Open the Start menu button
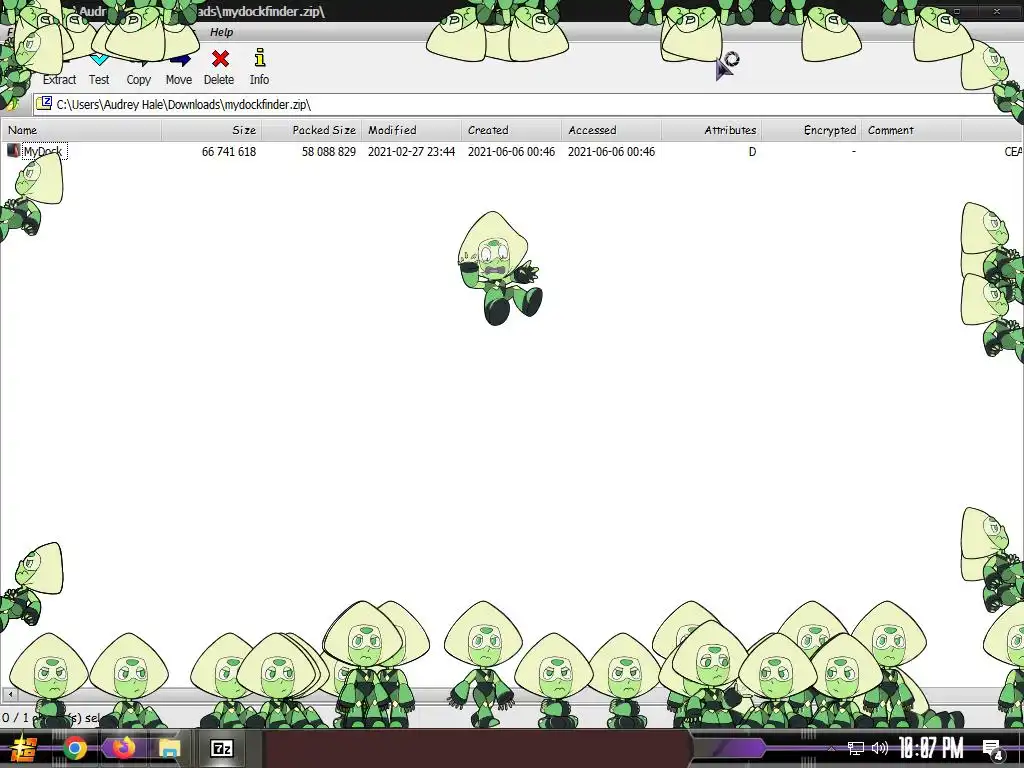This screenshot has height=768, width=1024. click(24, 748)
